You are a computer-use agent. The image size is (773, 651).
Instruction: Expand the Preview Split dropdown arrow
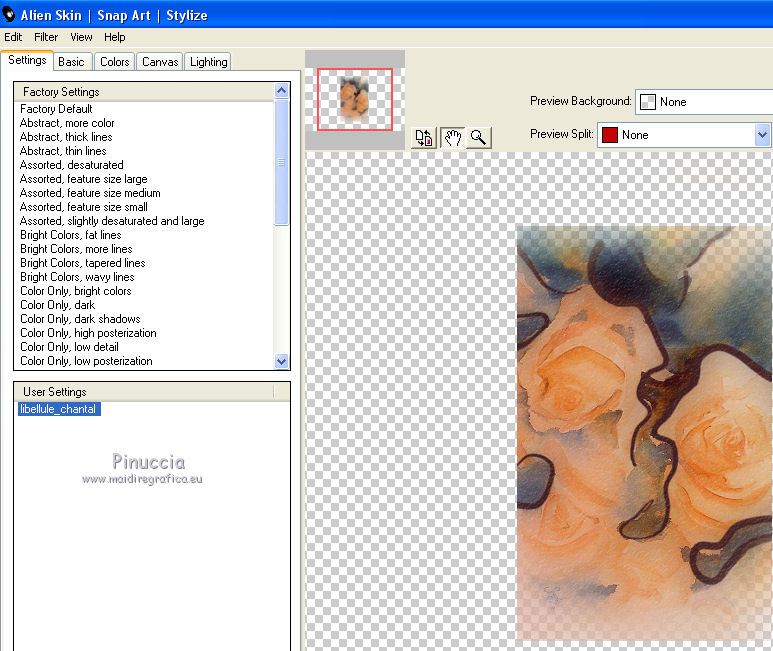click(762, 135)
